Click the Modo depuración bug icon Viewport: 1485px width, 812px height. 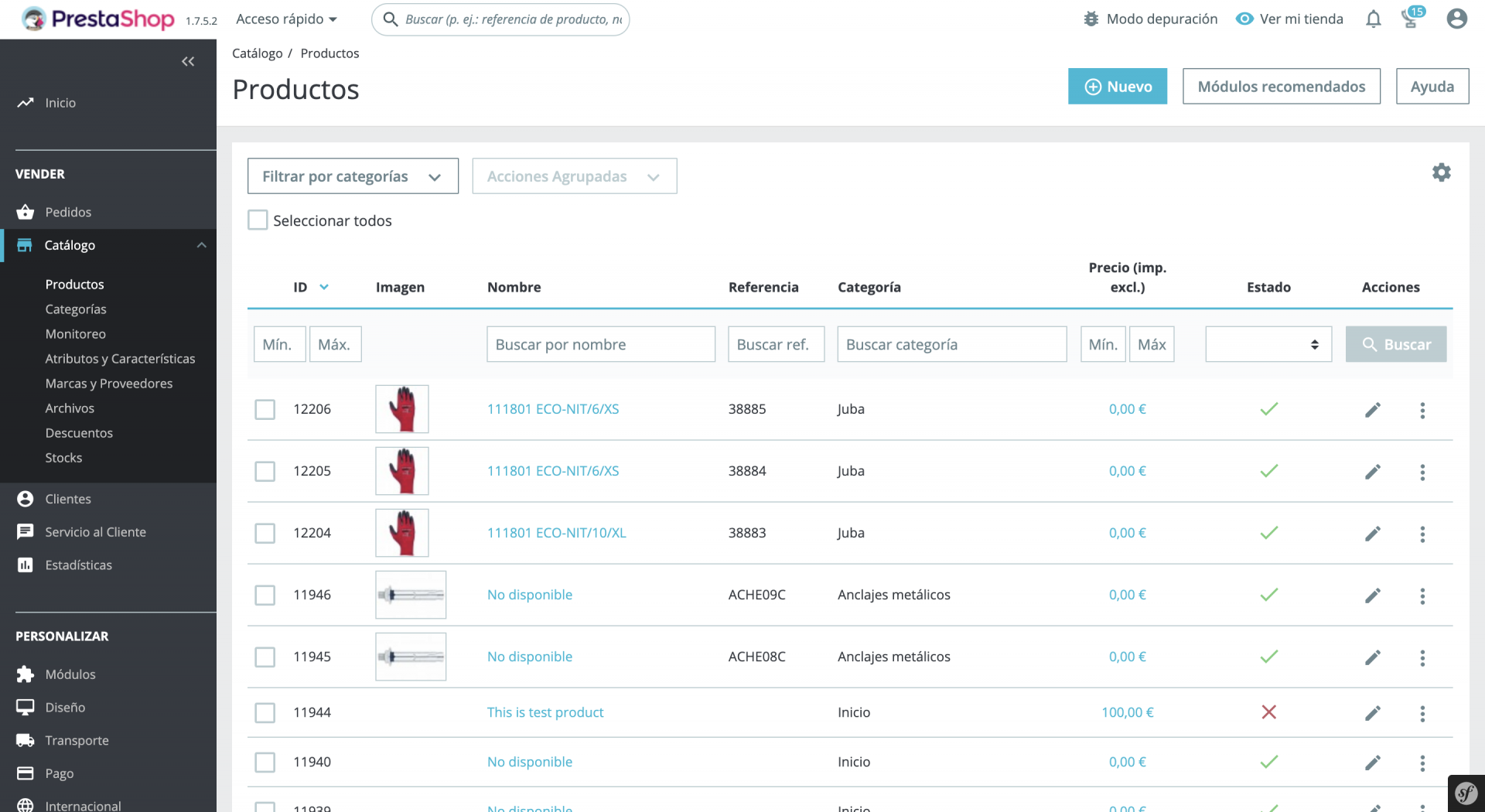pyautogui.click(x=1091, y=19)
